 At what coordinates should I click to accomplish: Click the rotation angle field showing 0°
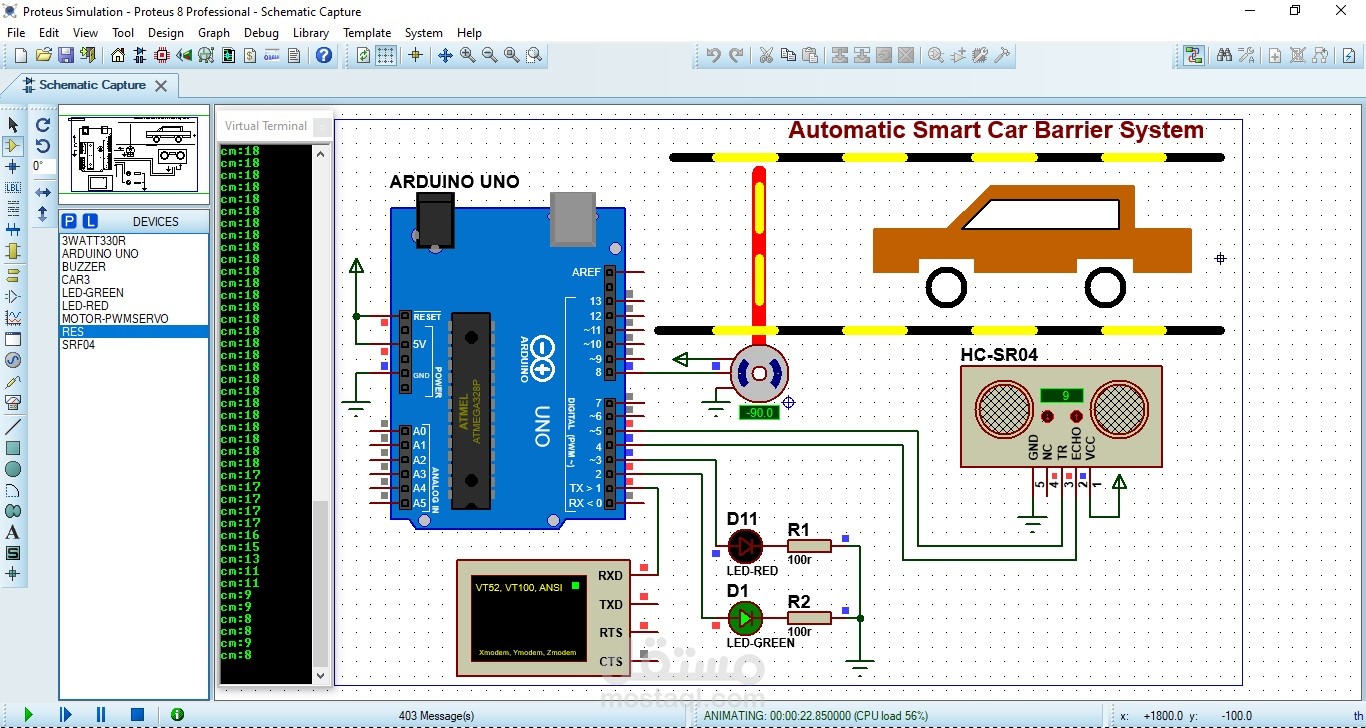pos(43,167)
